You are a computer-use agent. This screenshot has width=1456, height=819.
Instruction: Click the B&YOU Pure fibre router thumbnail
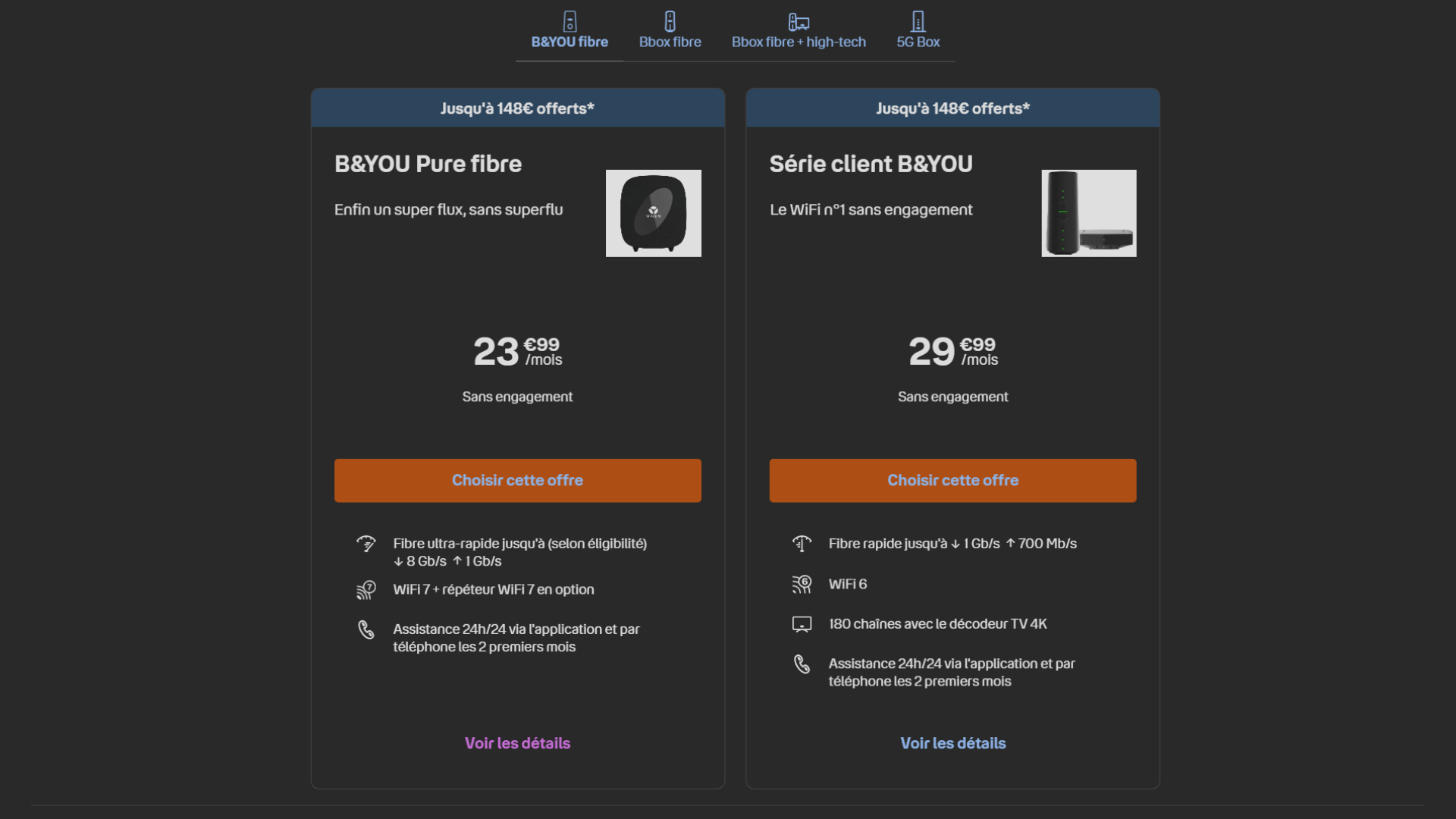tap(653, 213)
